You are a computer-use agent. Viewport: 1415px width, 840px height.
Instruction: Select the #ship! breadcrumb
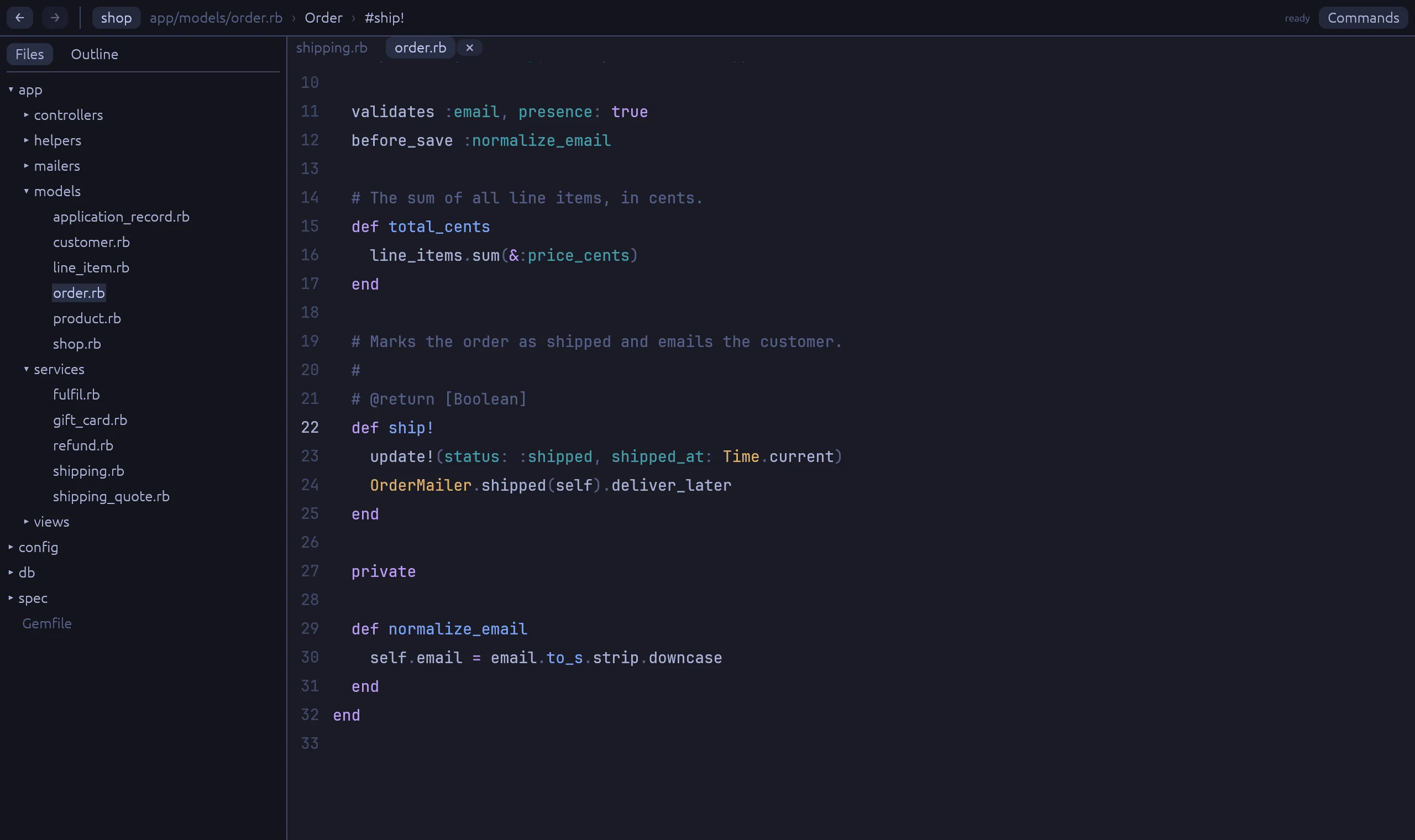click(x=384, y=18)
